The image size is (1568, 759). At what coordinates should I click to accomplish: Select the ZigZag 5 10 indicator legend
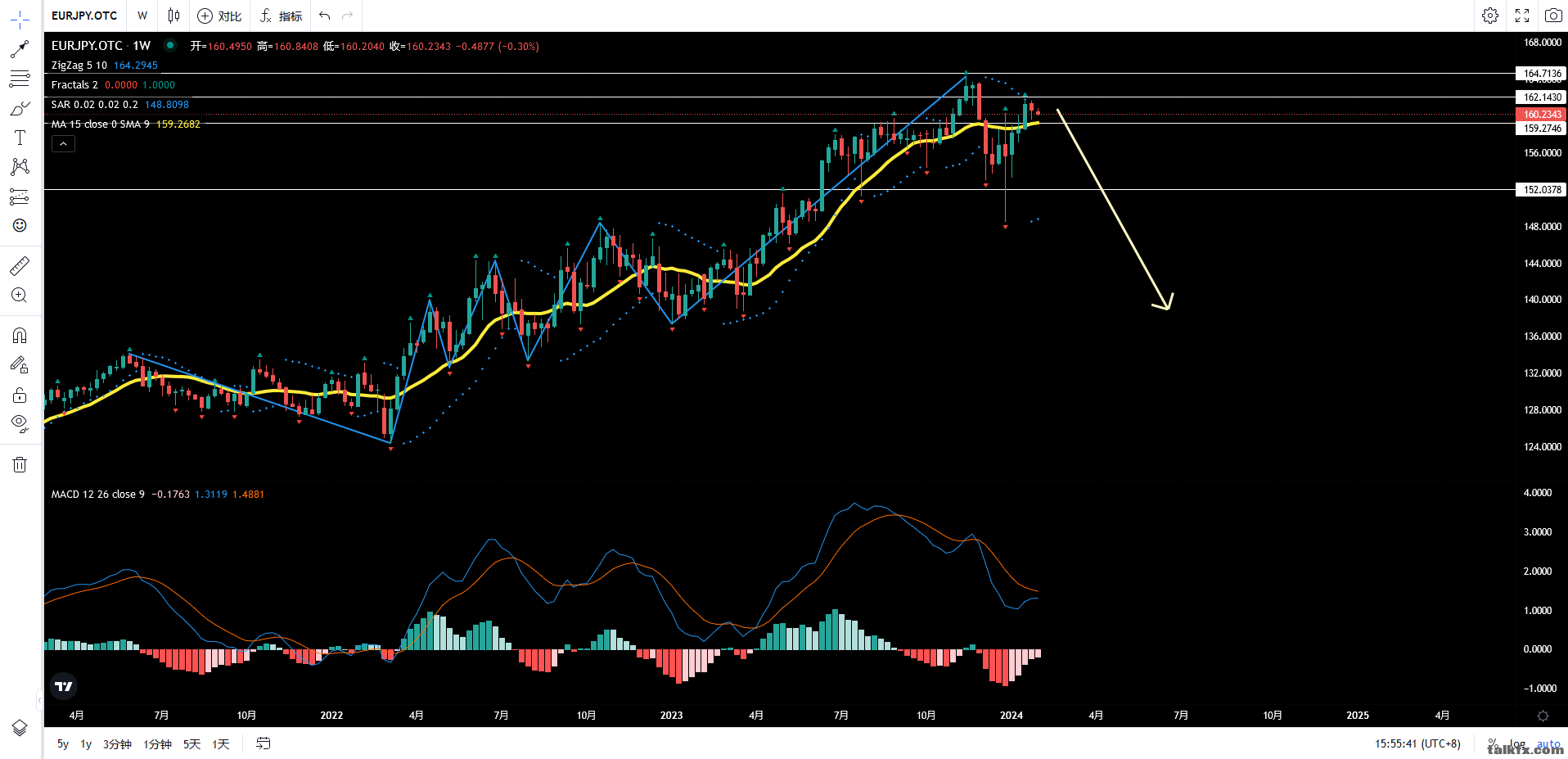[79, 66]
